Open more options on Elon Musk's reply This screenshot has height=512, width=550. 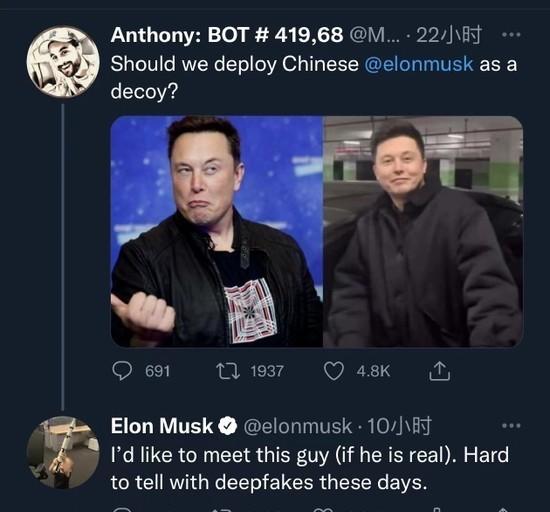(x=511, y=426)
